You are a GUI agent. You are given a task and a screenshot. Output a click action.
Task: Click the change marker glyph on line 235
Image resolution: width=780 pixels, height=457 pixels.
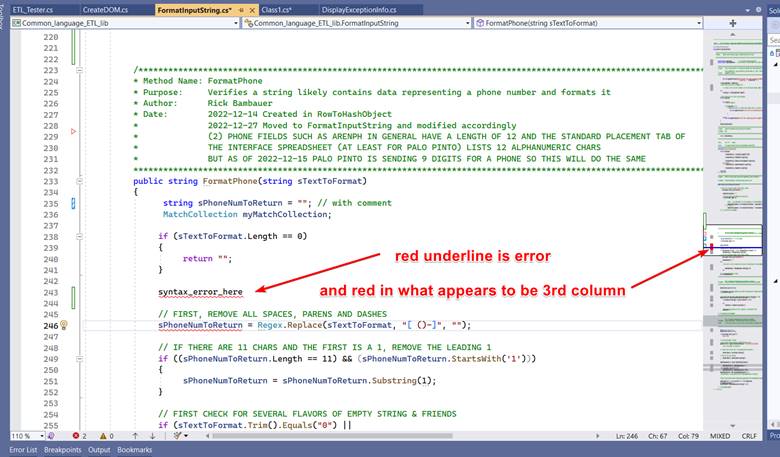73,203
